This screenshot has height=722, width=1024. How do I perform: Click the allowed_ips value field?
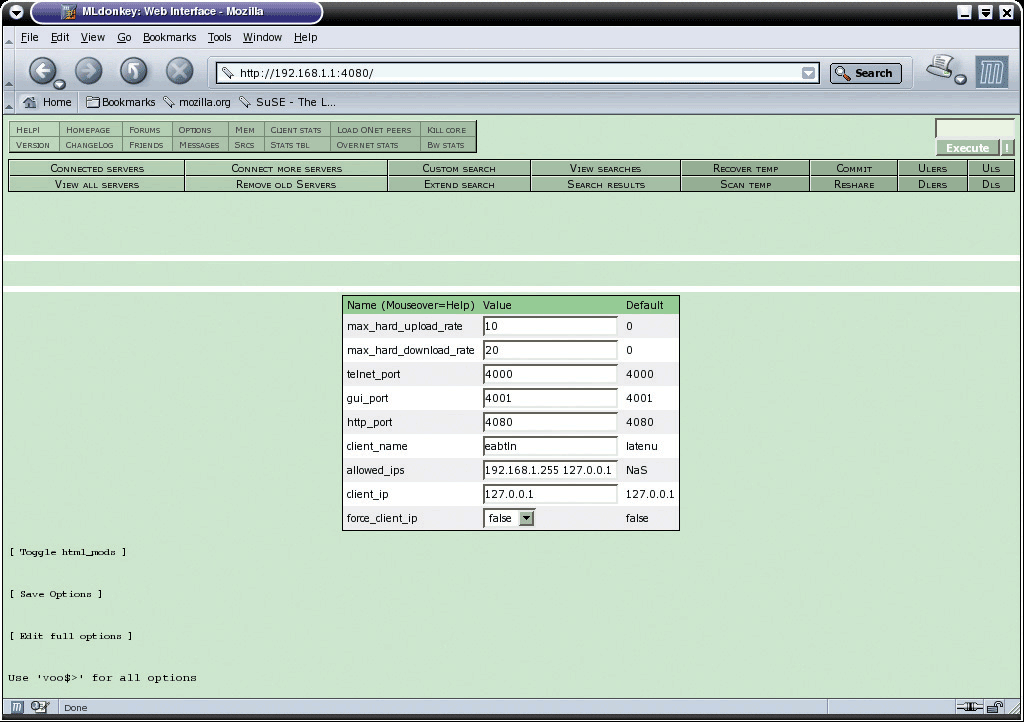550,470
